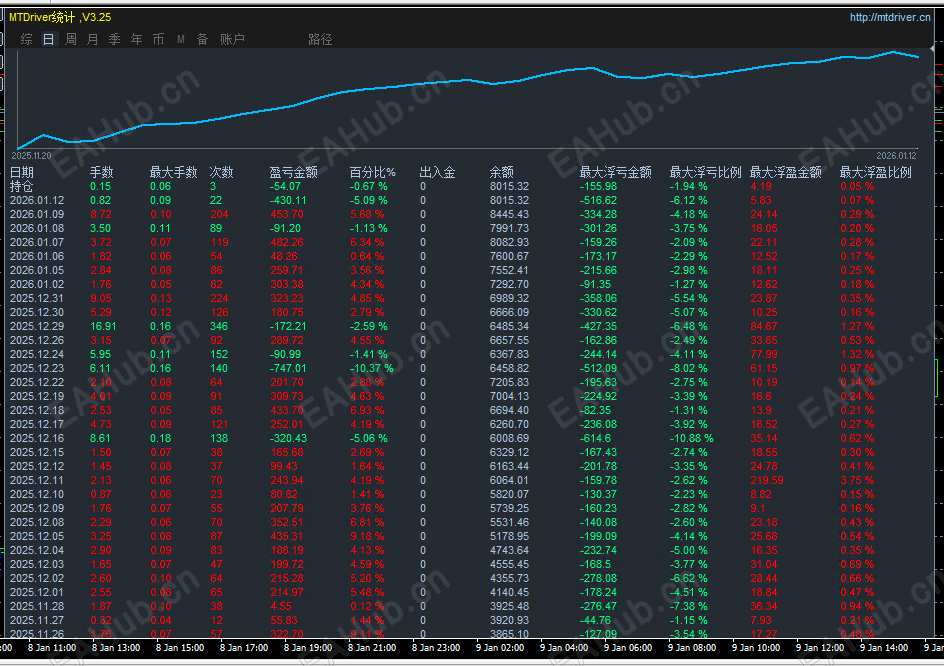Click the 2026.01.12 end date on chart
Viewport: 944px width, 666px height.
896,156
